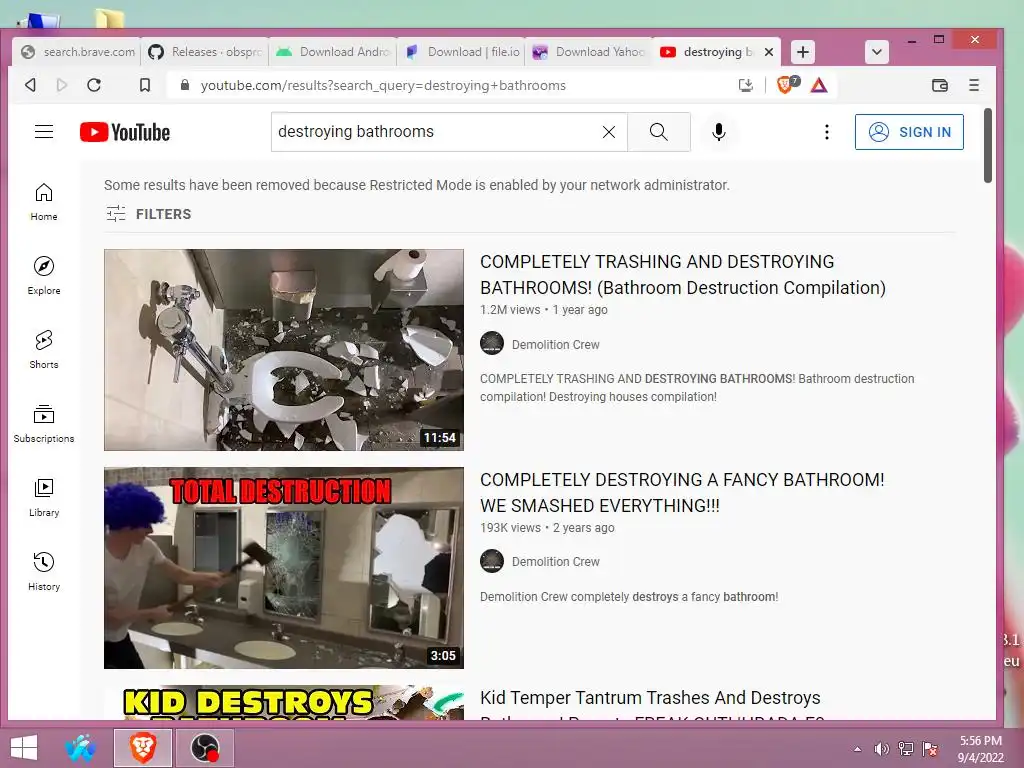Start voice search with microphone icon
Viewport: 1024px width, 768px height.
(718, 132)
